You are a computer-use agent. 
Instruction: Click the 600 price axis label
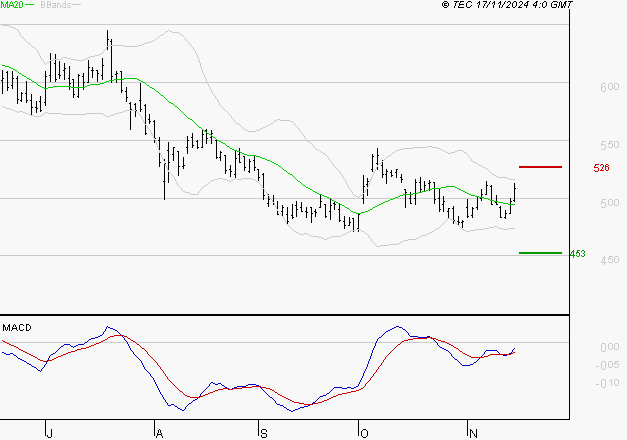(610, 87)
